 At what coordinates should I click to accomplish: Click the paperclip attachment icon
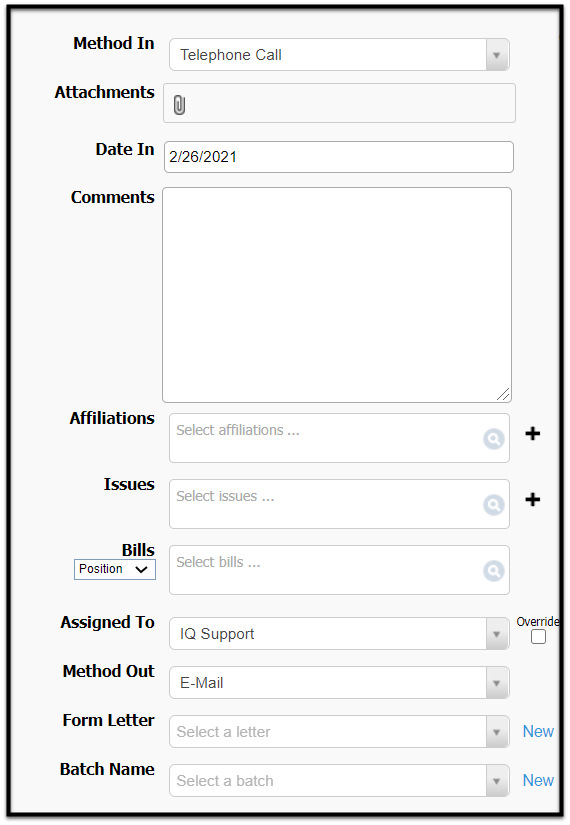(x=179, y=105)
